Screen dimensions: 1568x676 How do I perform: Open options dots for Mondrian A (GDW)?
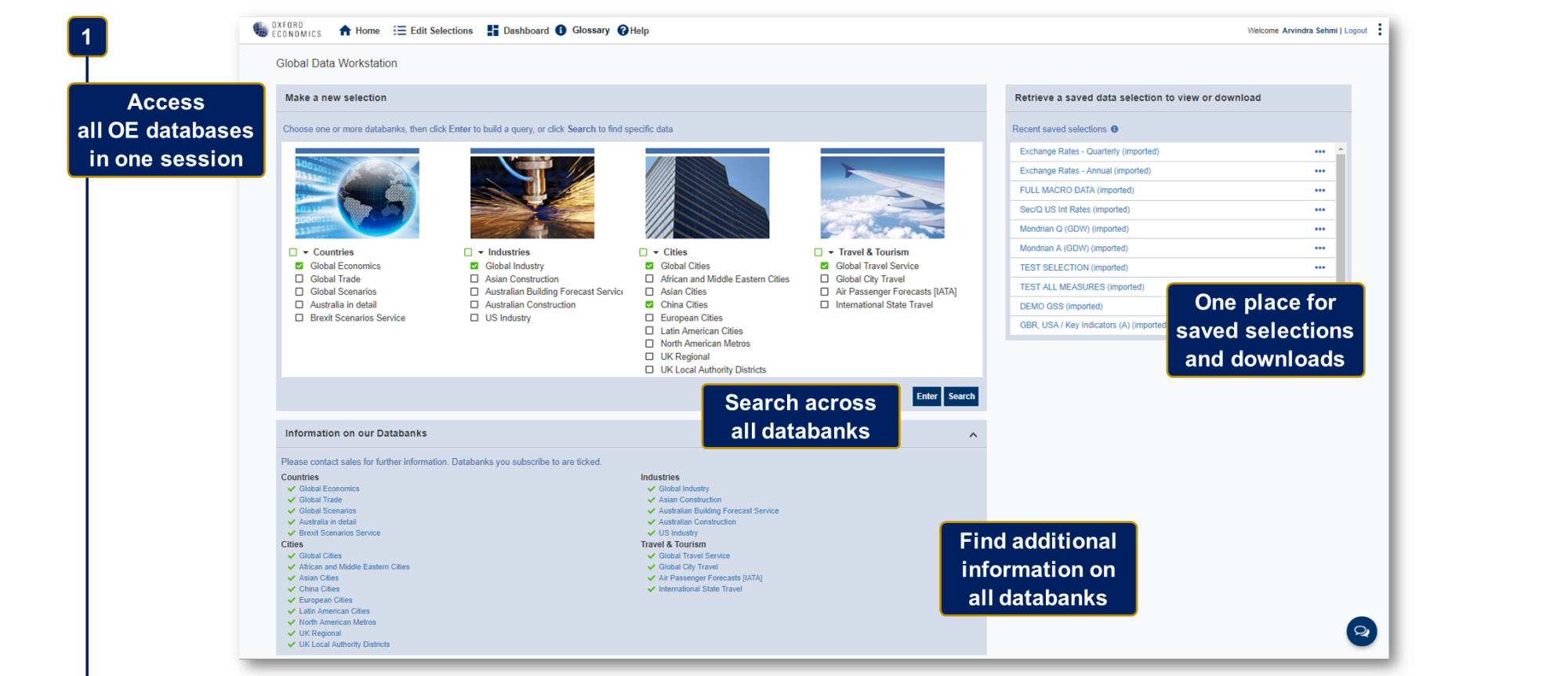pyautogui.click(x=1320, y=249)
